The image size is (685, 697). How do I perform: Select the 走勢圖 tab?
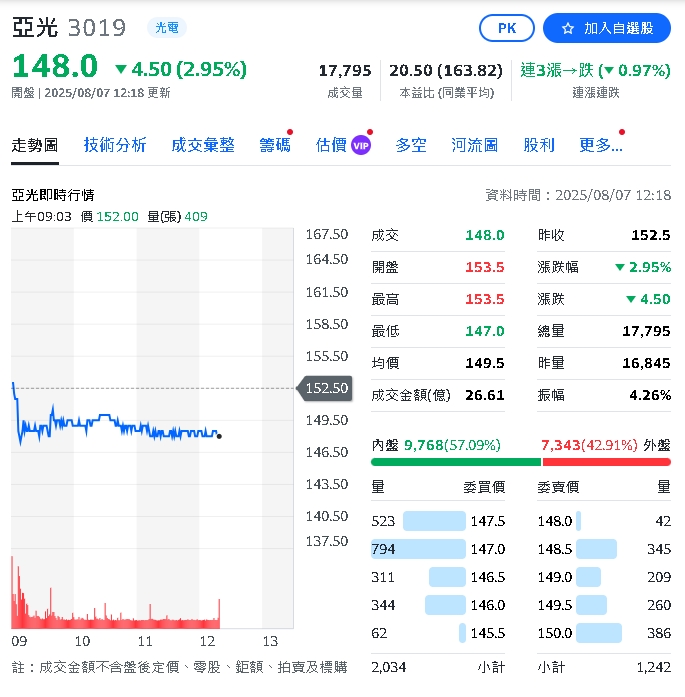pyautogui.click(x=35, y=145)
